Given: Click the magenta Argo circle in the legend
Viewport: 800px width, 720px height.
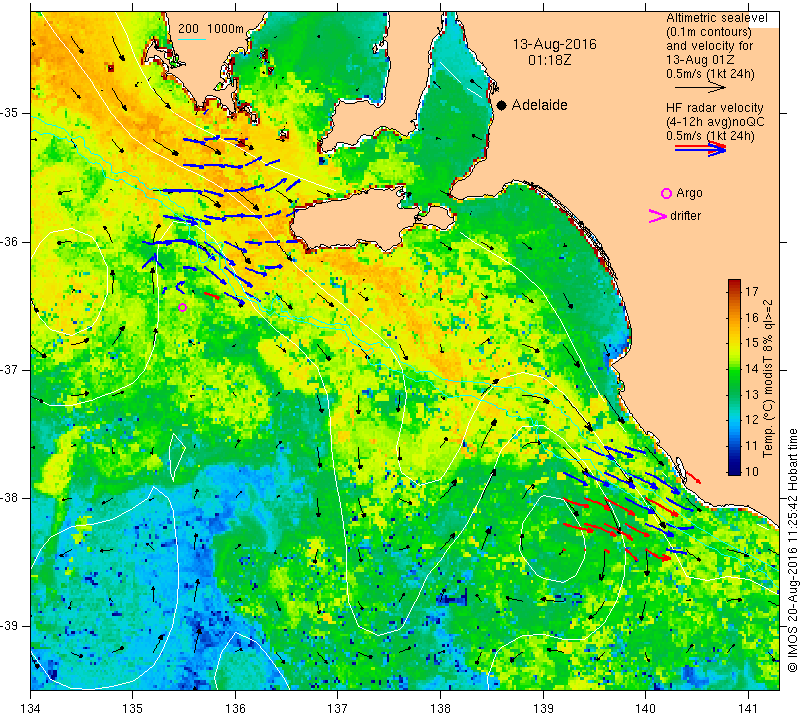Looking at the screenshot, I should [x=666, y=193].
